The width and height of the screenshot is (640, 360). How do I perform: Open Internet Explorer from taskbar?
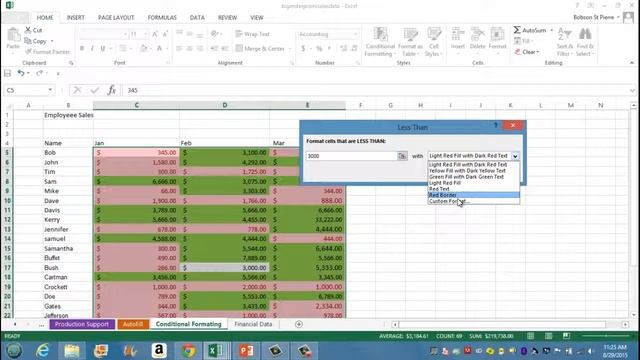pos(42,351)
